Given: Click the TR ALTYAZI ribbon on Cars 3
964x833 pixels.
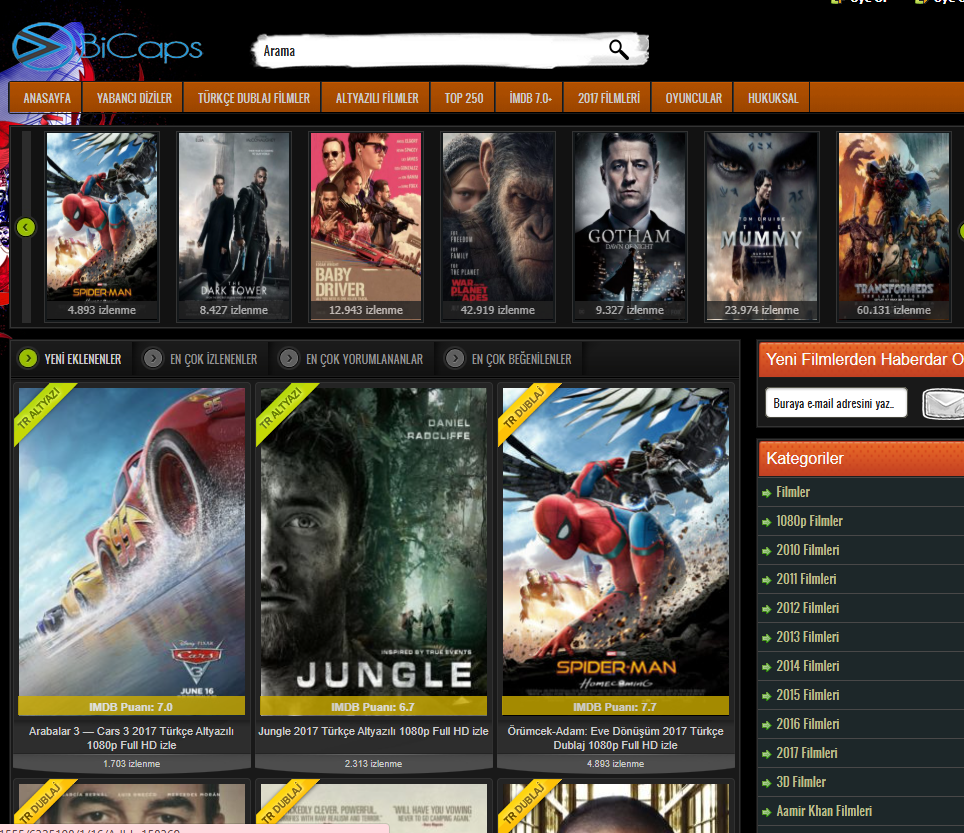Looking at the screenshot, I should coord(39,408).
